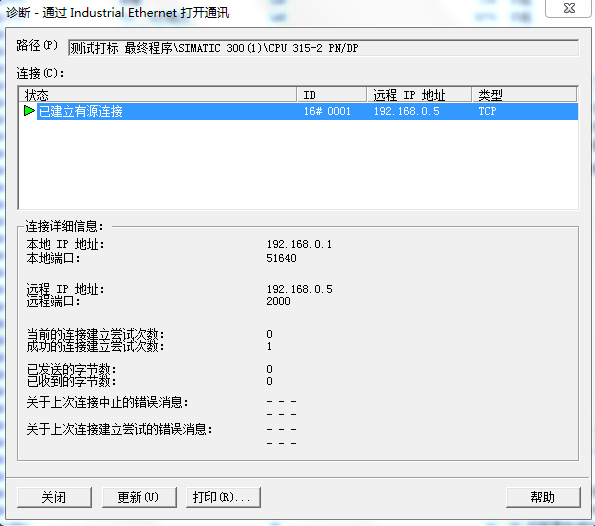595x526 pixels.
Task: Click the 连接详细信息 group title
Action: click(64, 226)
